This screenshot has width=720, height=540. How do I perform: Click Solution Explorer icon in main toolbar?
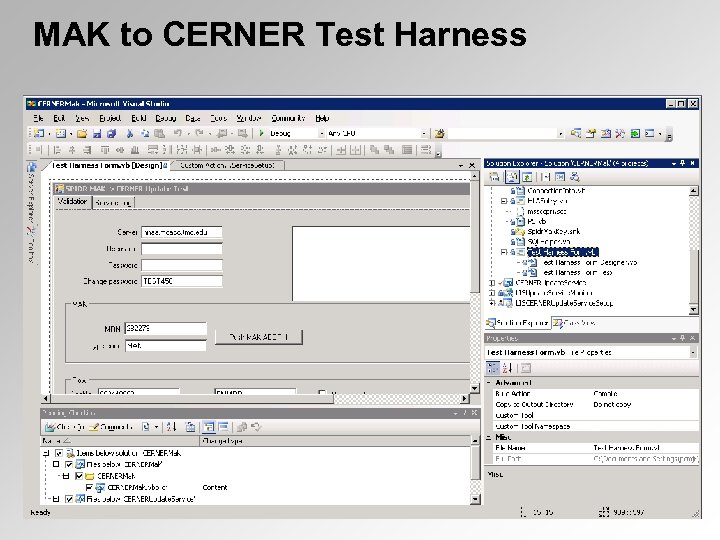576,134
